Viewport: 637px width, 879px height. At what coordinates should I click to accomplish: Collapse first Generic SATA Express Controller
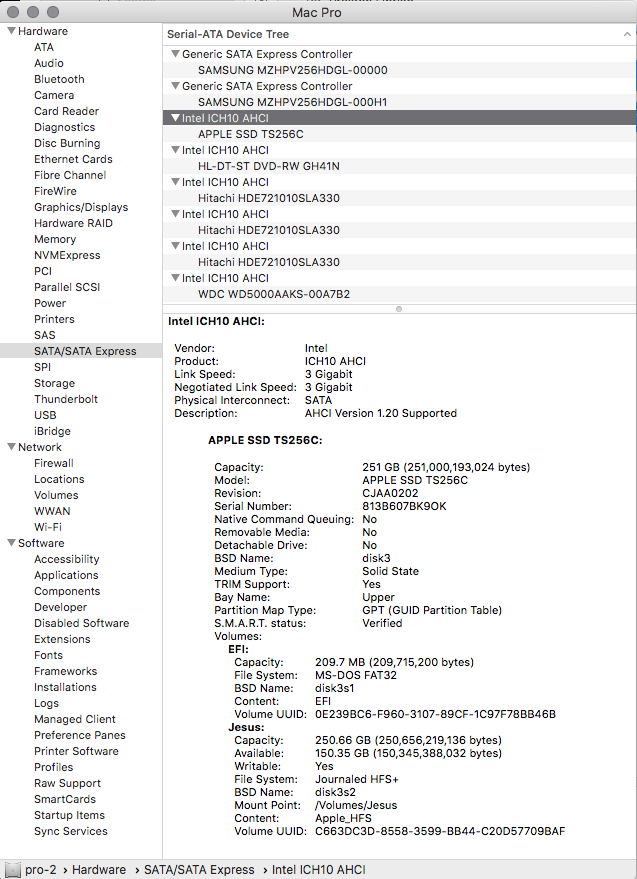click(x=176, y=54)
